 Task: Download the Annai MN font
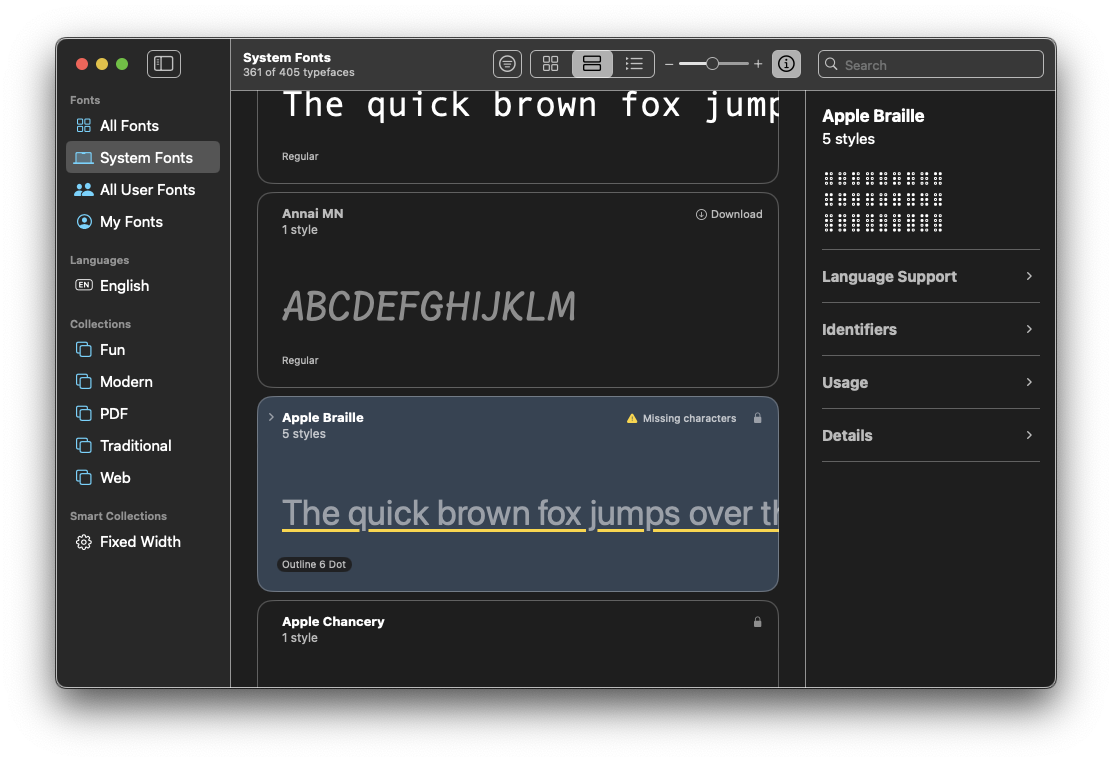(x=729, y=214)
